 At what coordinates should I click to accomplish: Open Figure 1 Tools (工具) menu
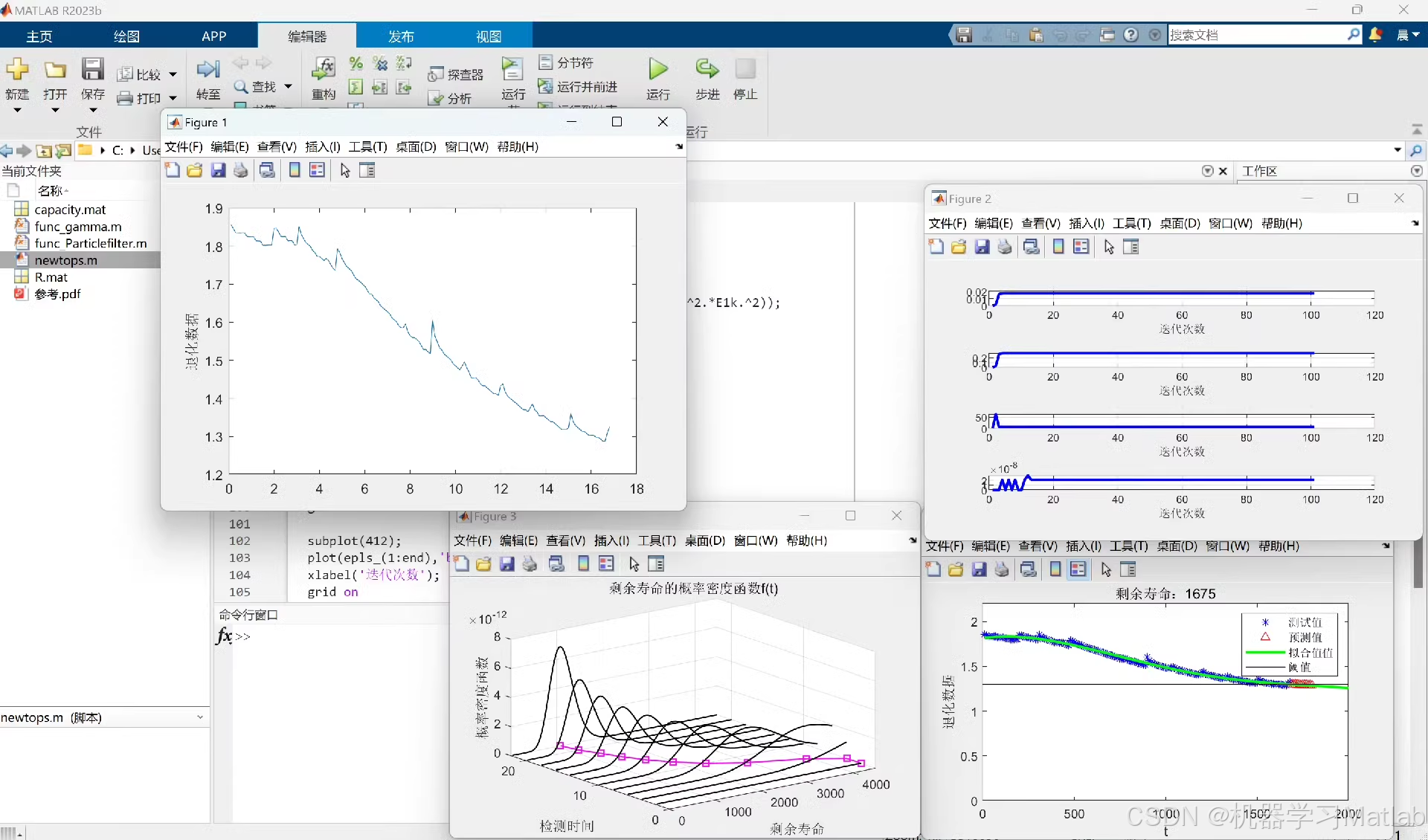coord(367,146)
